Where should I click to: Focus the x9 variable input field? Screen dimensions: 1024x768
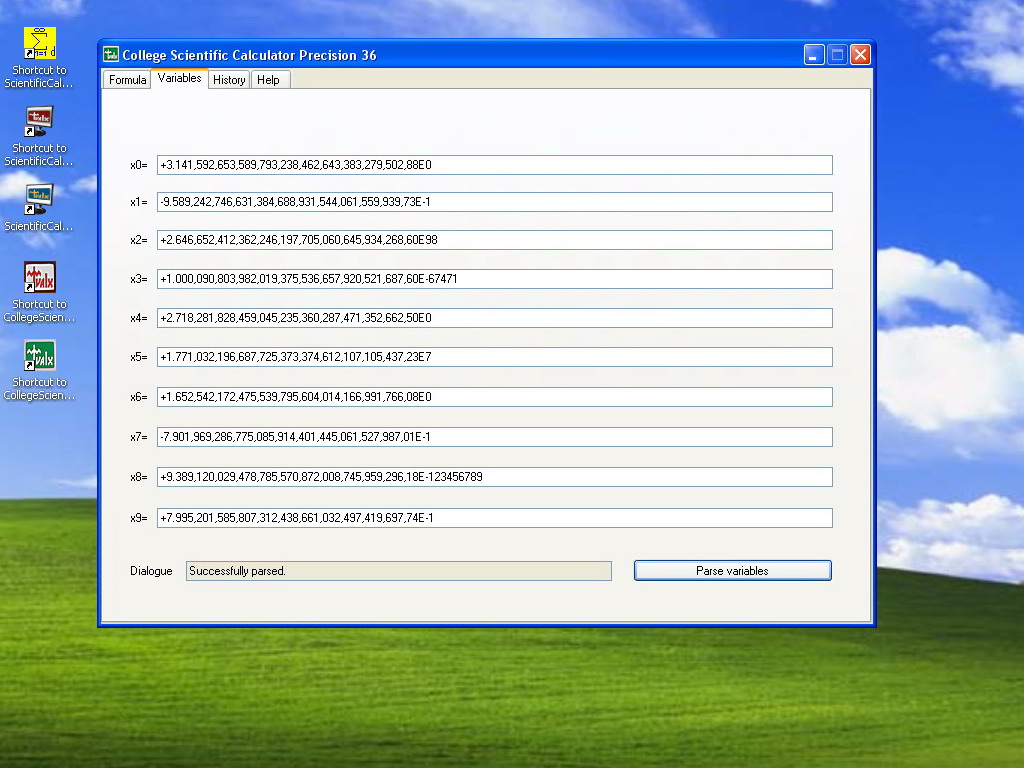point(495,518)
